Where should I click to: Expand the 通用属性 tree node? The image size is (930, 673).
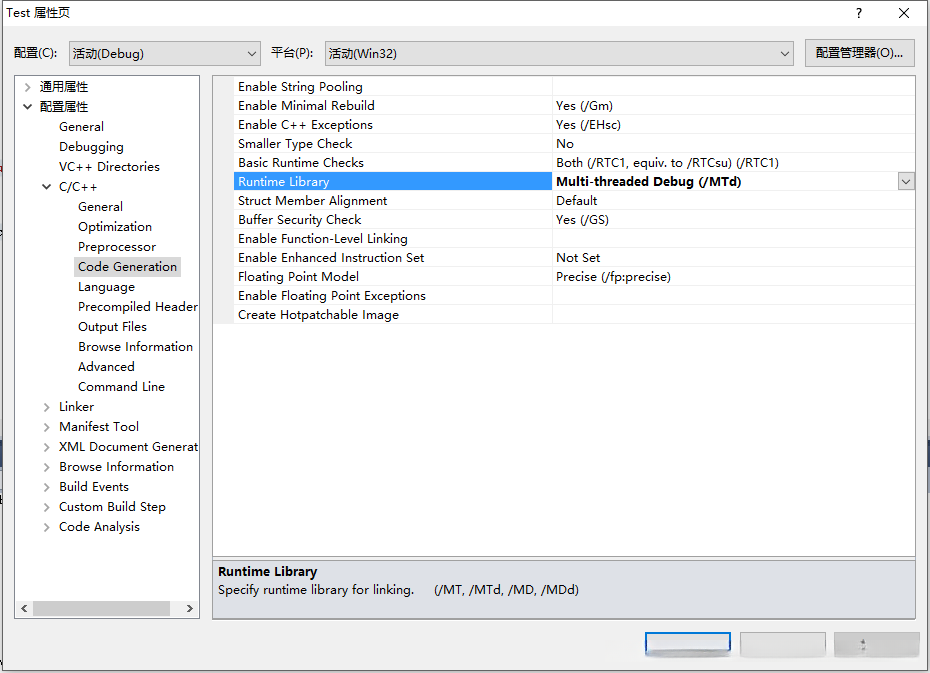27,87
